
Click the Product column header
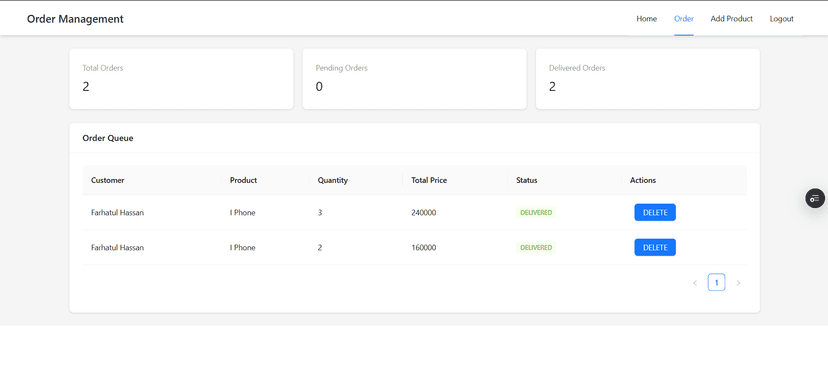tap(265, 180)
